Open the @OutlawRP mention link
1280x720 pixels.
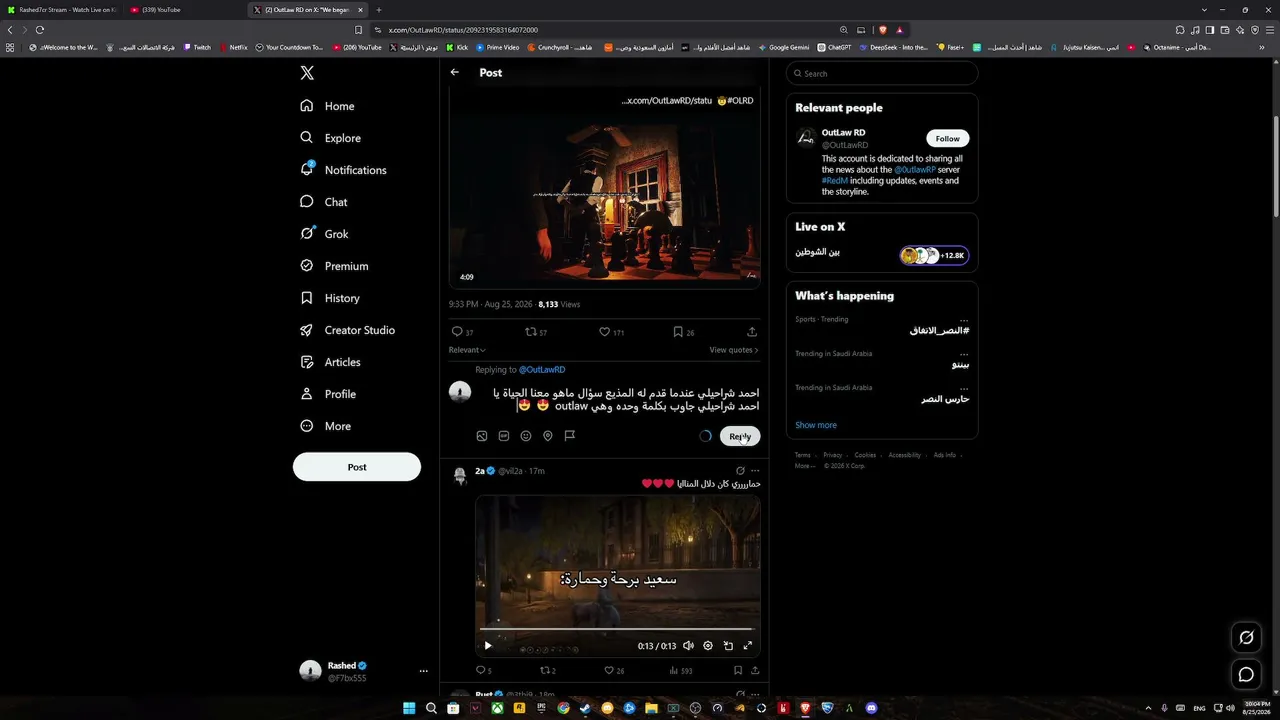(x=915, y=170)
